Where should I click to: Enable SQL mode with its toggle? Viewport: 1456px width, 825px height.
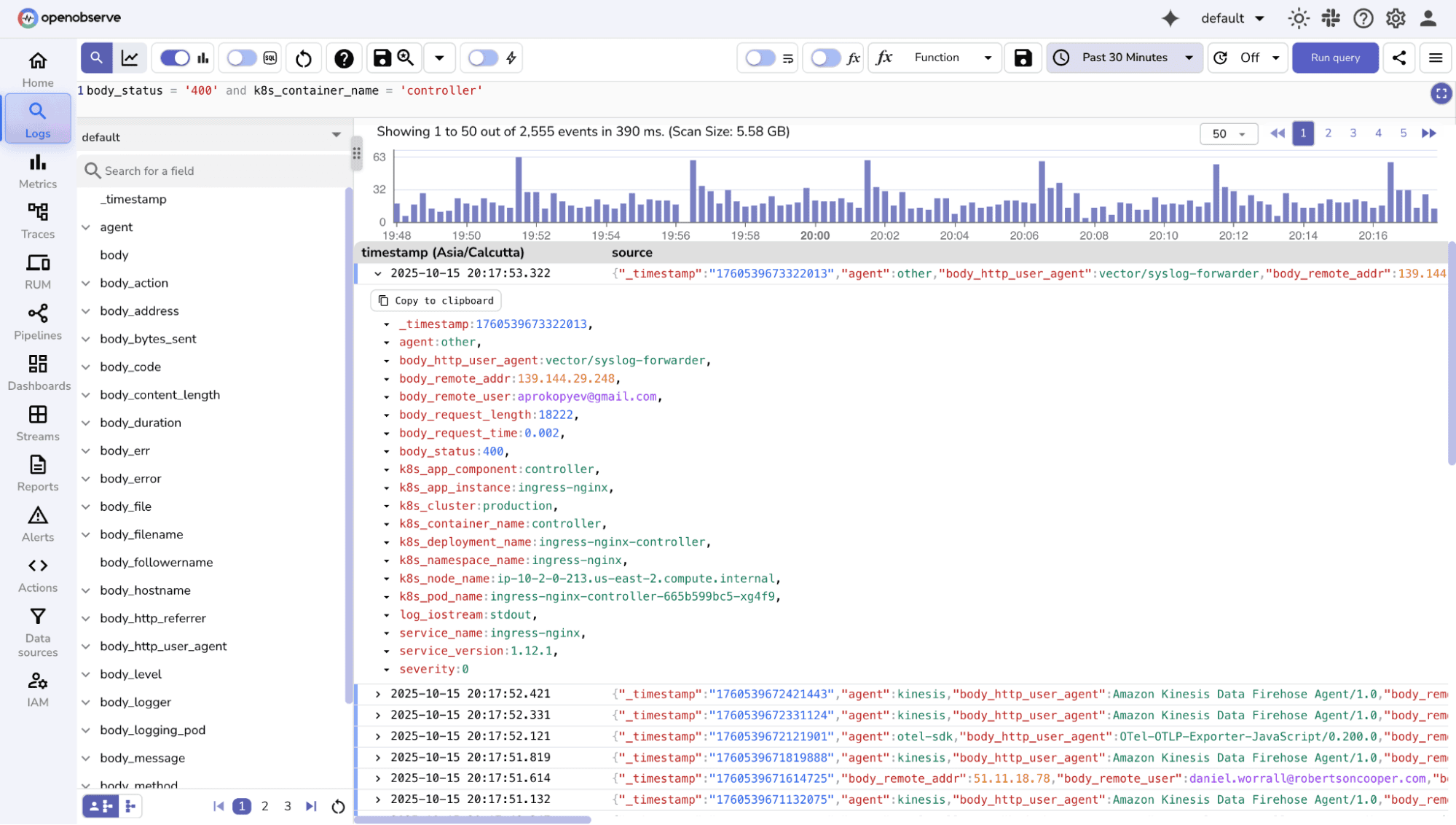tap(240, 57)
